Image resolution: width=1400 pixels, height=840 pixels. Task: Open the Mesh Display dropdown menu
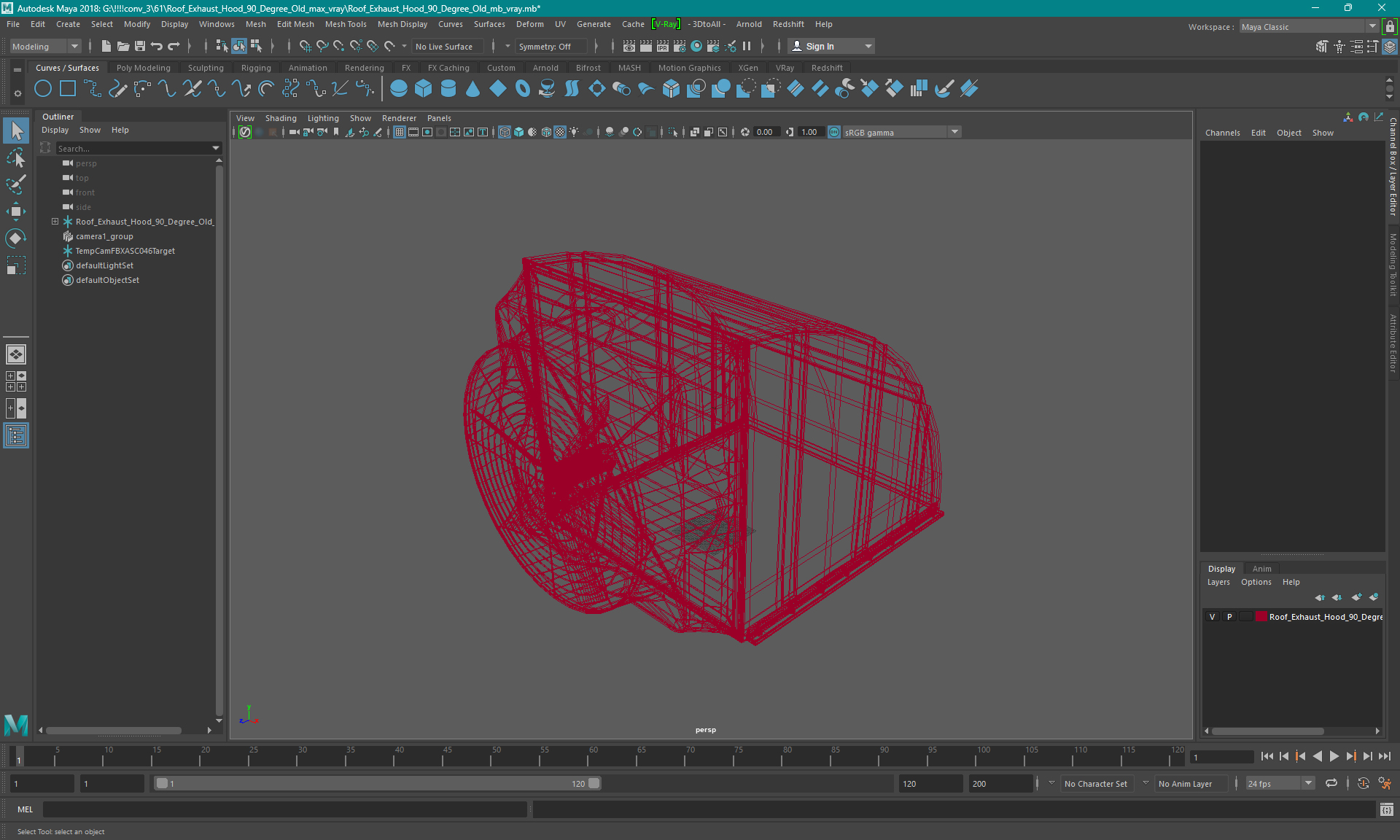coord(407,23)
